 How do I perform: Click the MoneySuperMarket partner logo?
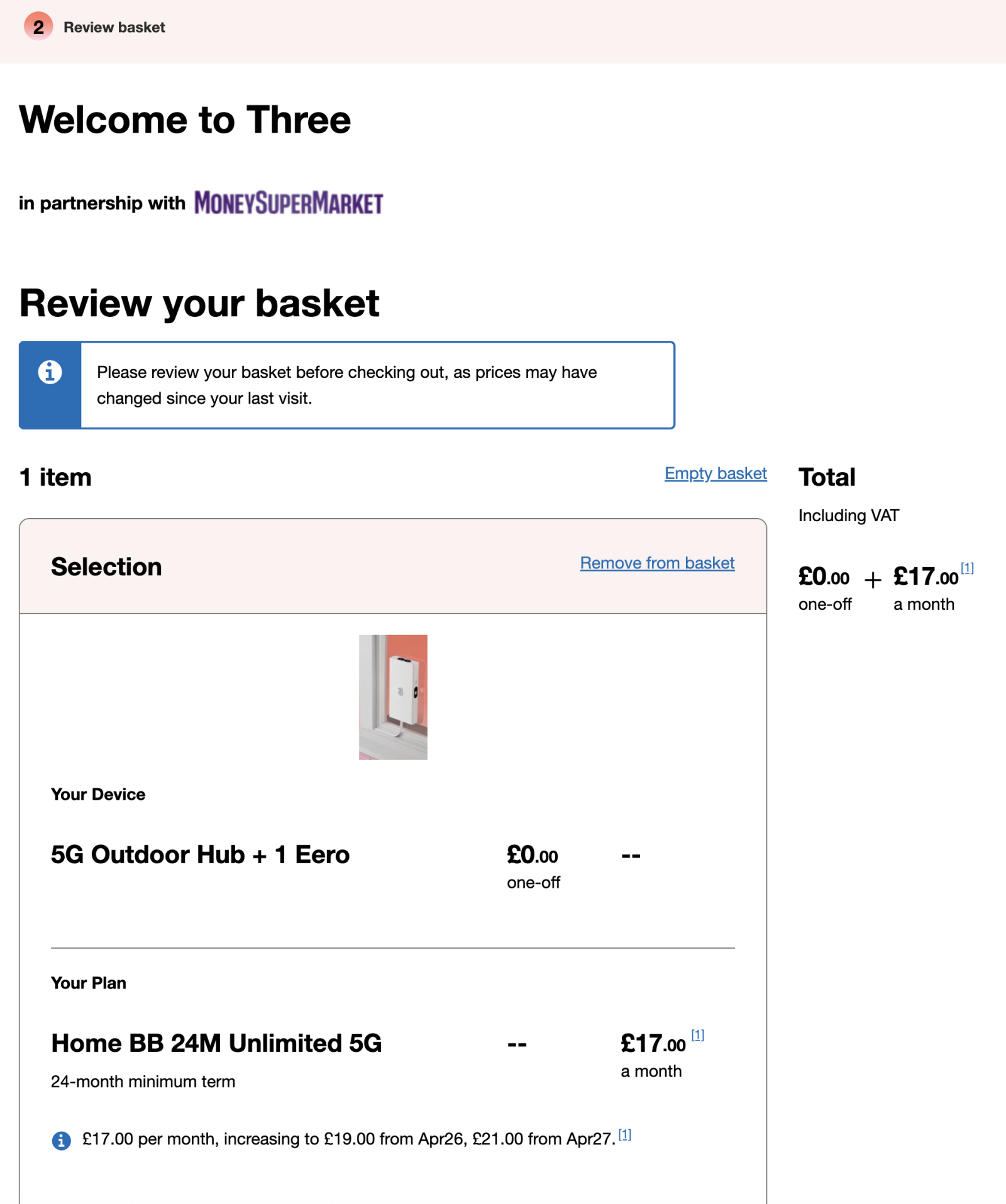click(x=289, y=203)
